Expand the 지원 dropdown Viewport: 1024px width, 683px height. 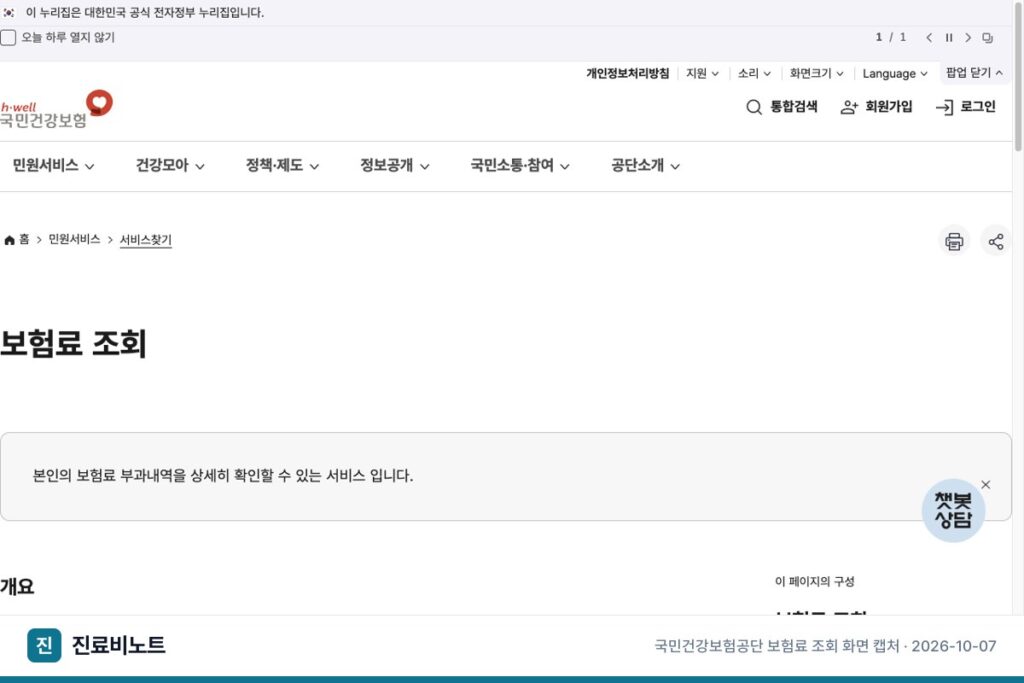(703, 73)
